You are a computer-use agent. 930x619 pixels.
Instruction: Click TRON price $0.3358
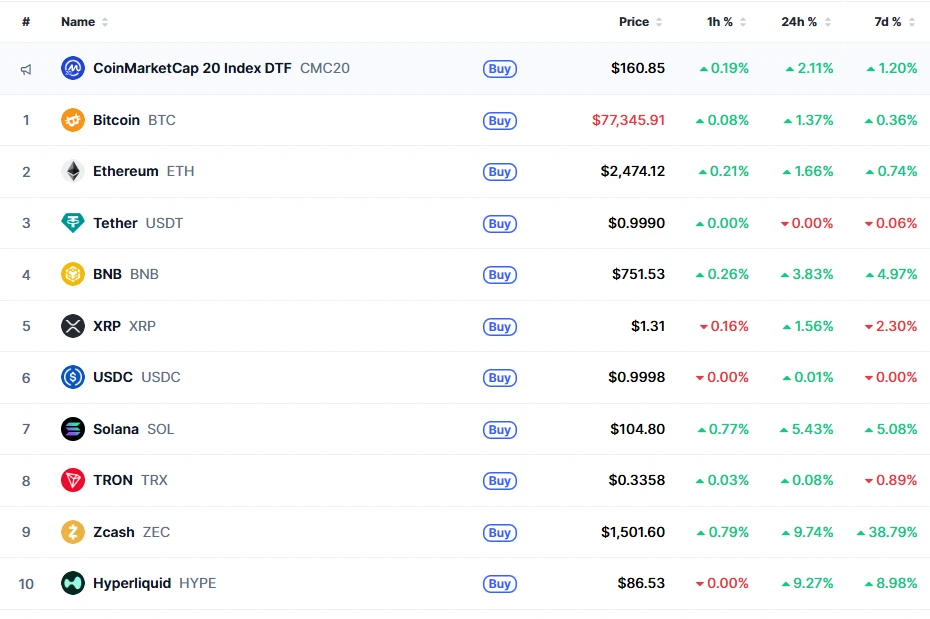click(636, 480)
